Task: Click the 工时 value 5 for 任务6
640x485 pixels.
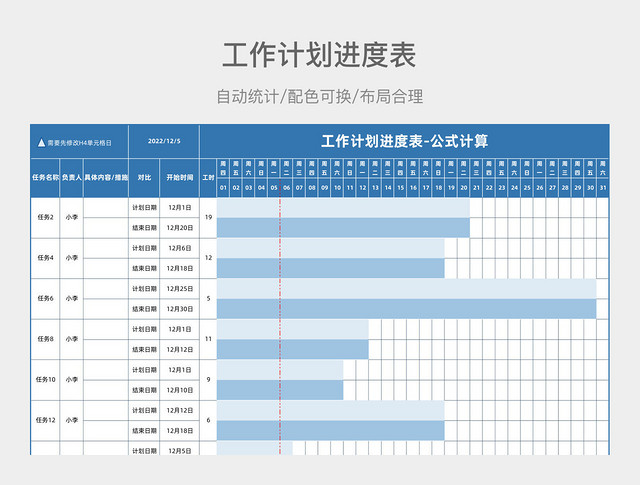Action: (208, 298)
